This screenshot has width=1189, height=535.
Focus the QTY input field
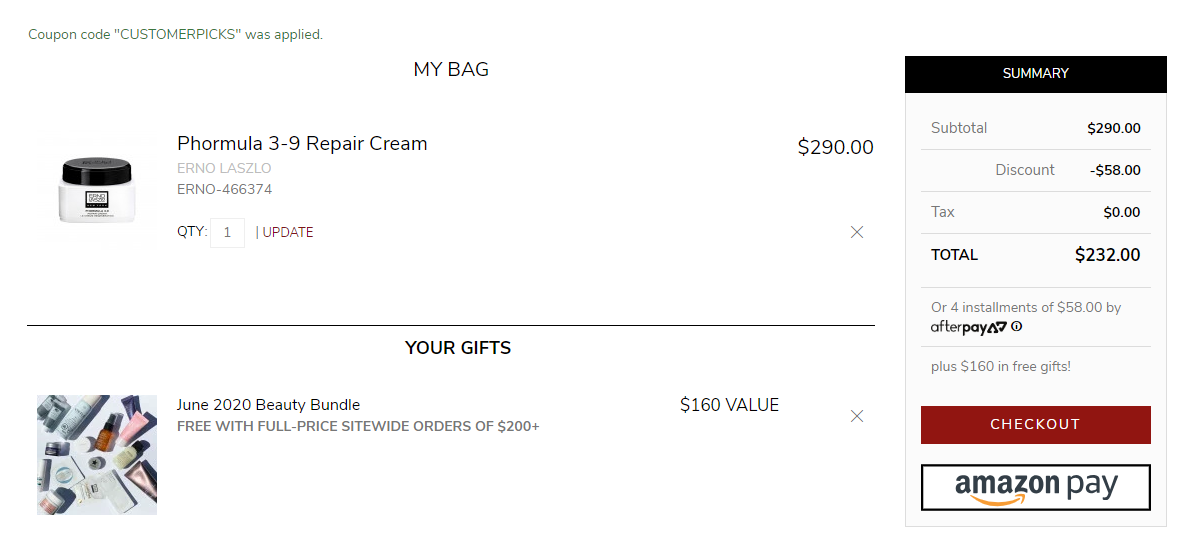pos(227,233)
